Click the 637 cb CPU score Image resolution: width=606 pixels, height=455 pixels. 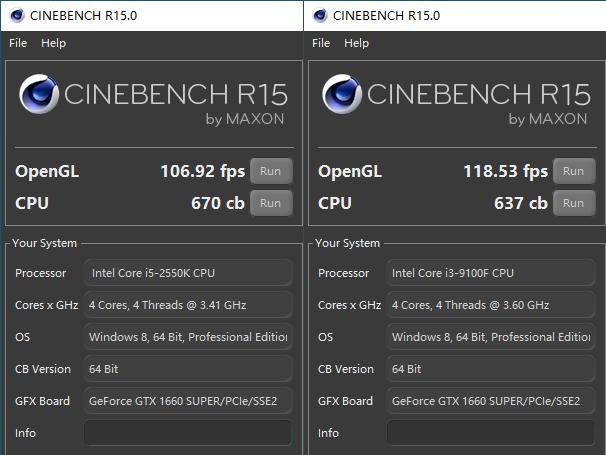click(521, 203)
